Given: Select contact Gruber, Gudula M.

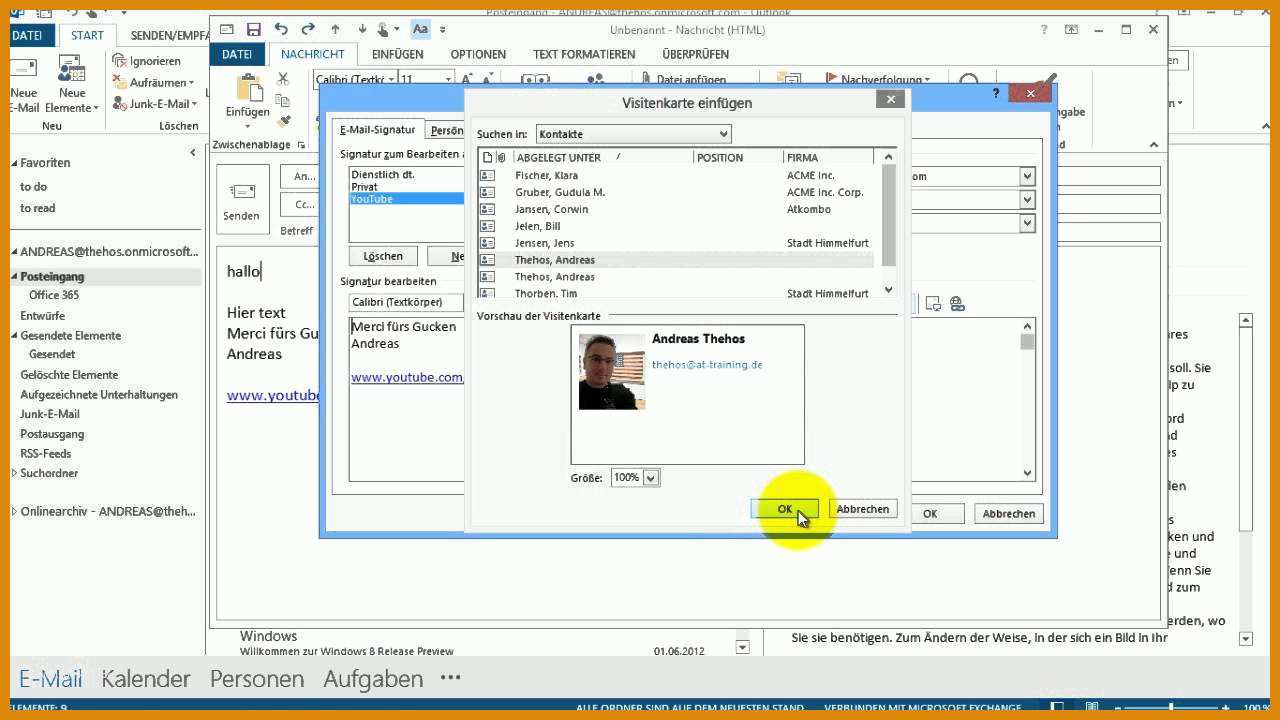Looking at the screenshot, I should [560, 192].
